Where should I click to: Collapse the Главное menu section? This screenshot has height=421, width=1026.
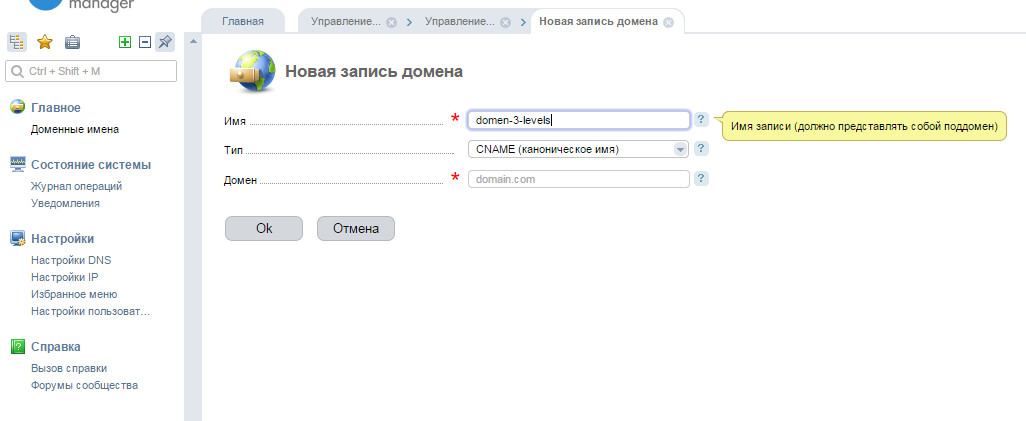(x=56, y=108)
